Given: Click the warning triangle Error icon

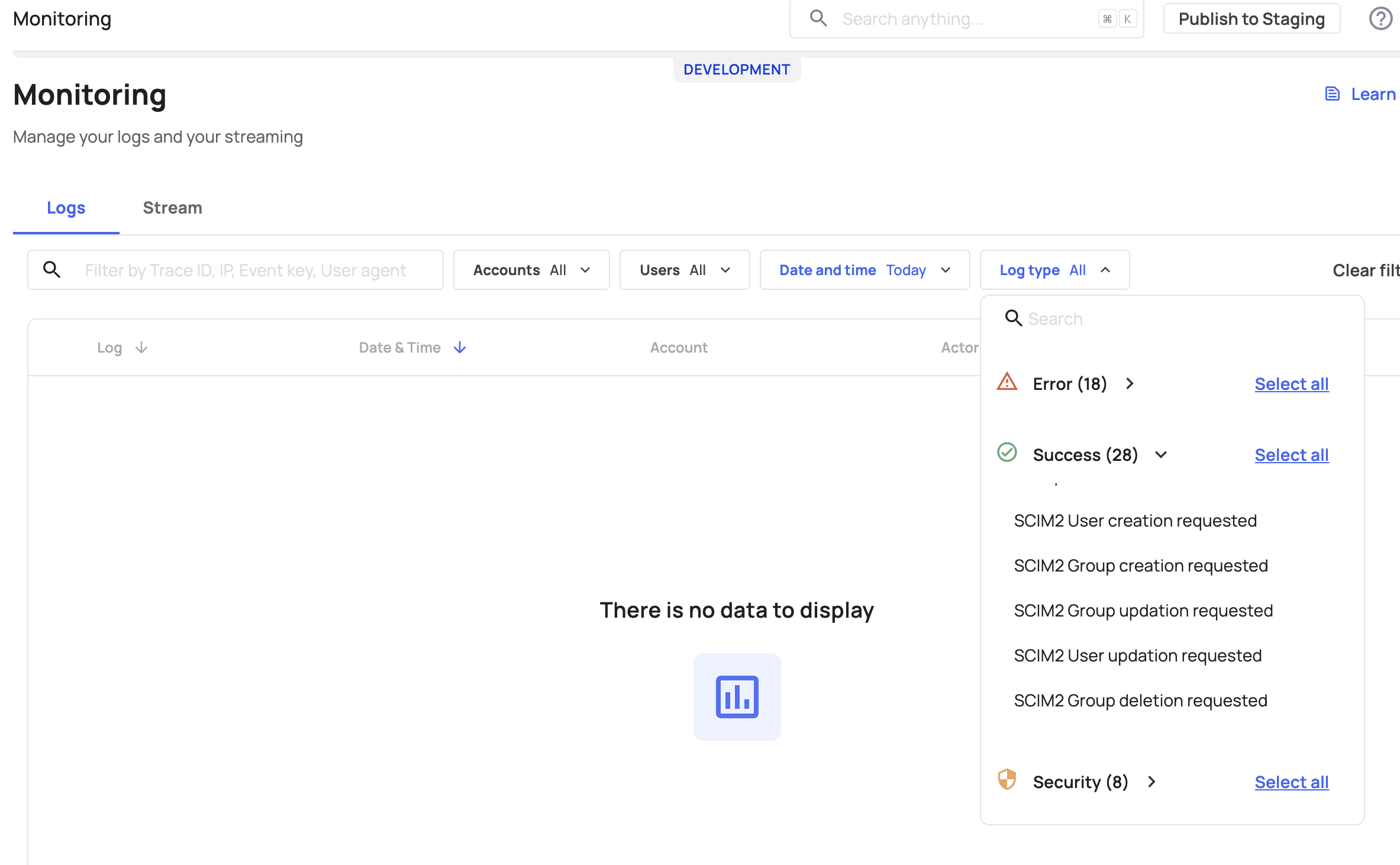Looking at the screenshot, I should pyautogui.click(x=1007, y=384).
